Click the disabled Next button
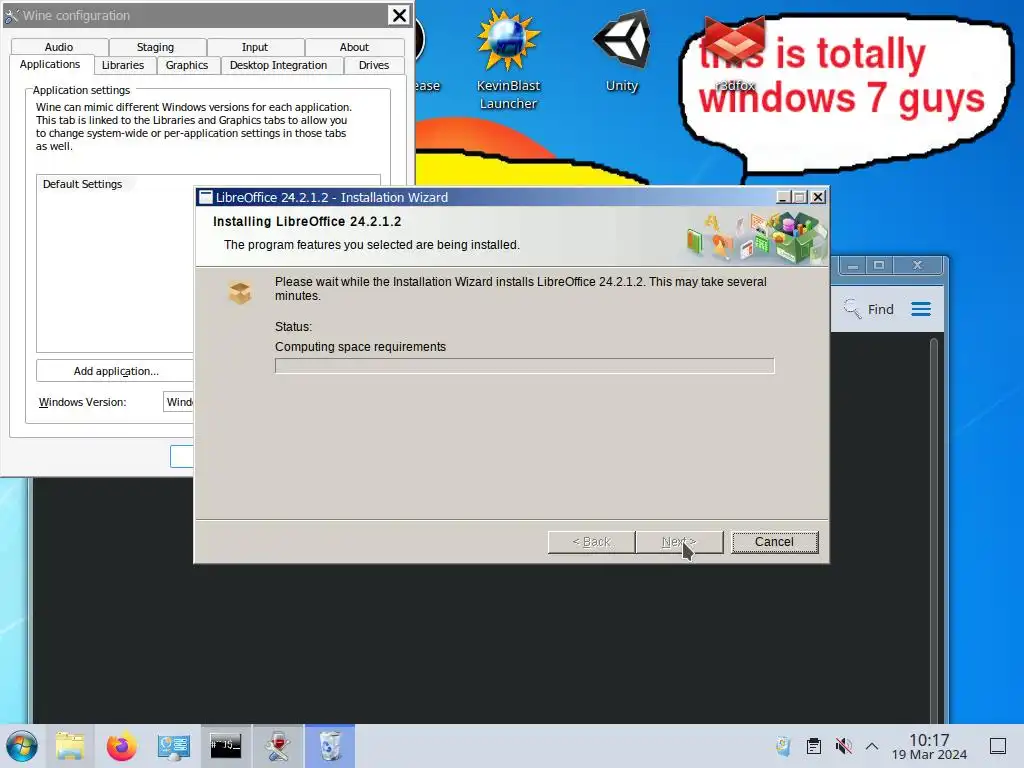This screenshot has width=1024, height=768. click(679, 542)
